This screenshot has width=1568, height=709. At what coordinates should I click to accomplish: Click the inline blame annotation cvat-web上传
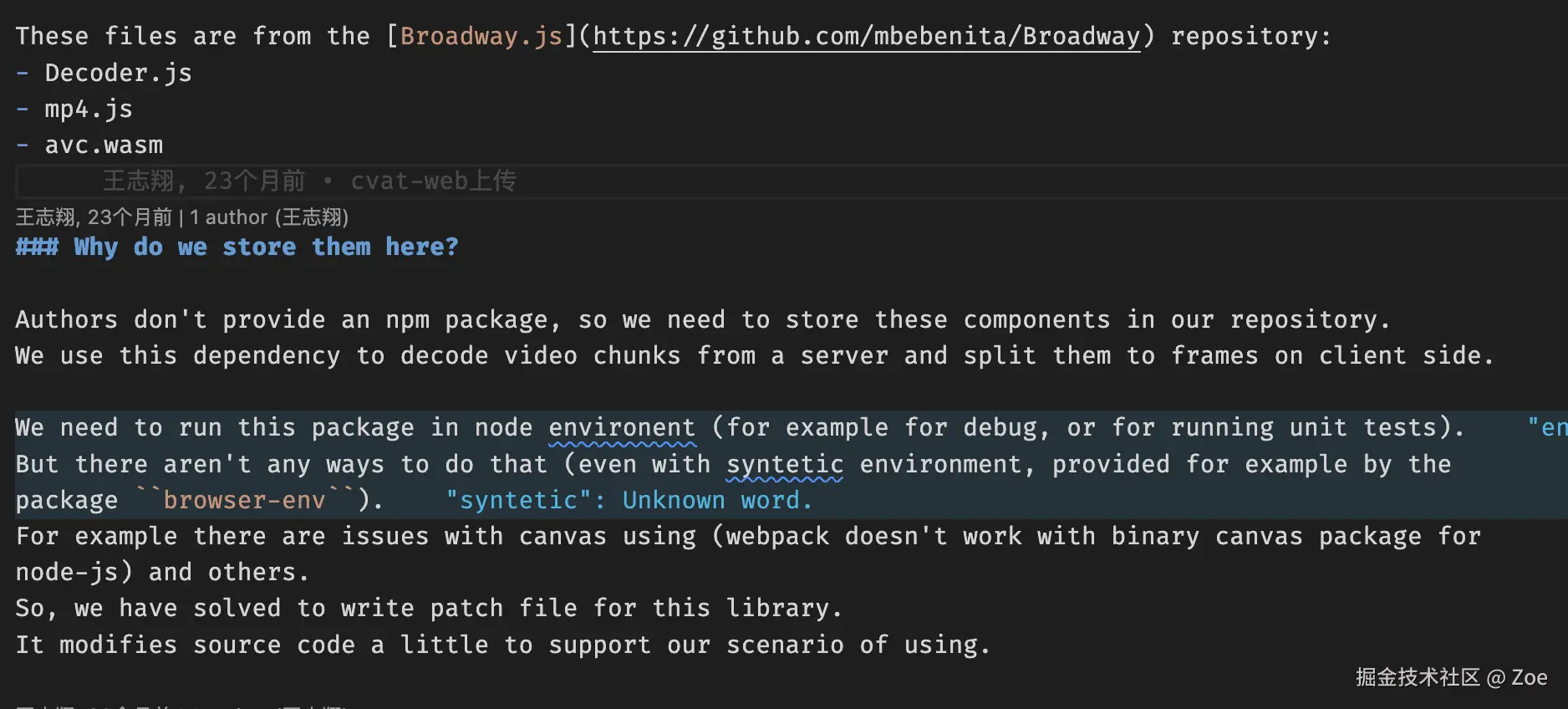433,181
